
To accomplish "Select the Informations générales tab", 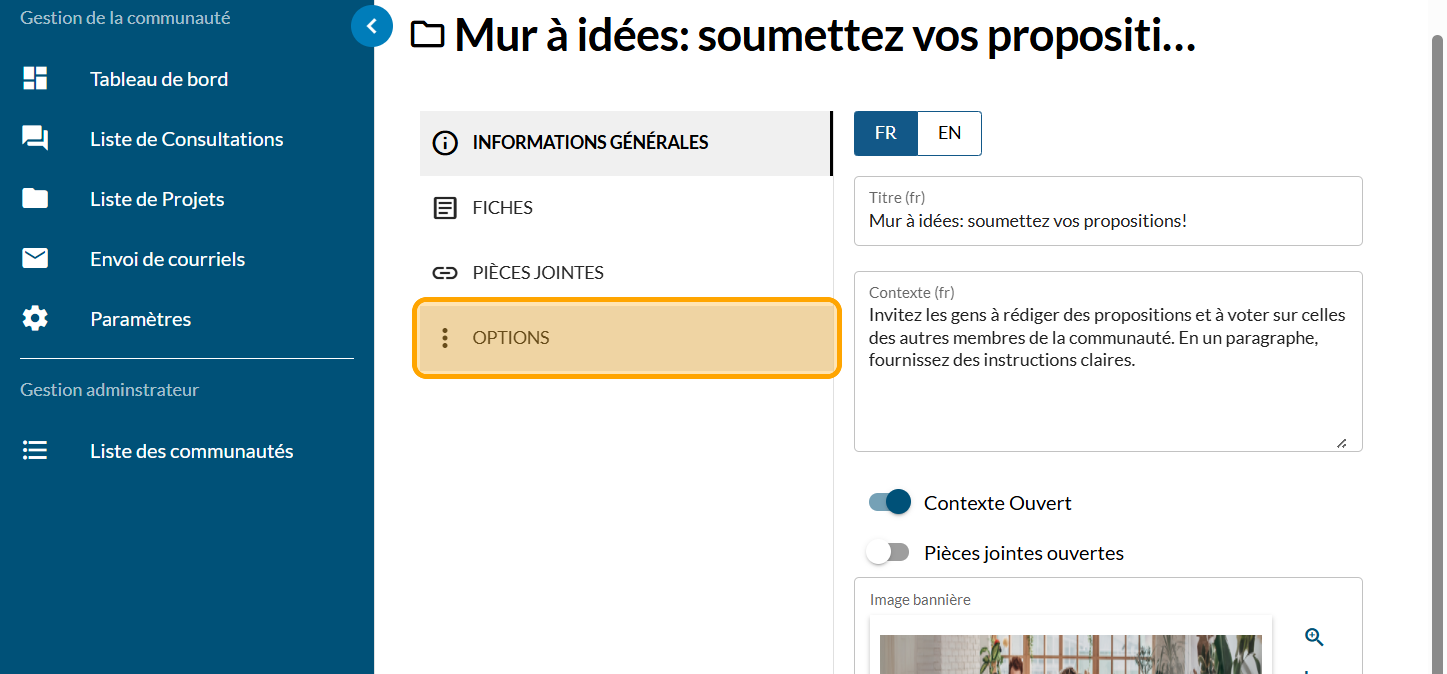I will (626, 143).
